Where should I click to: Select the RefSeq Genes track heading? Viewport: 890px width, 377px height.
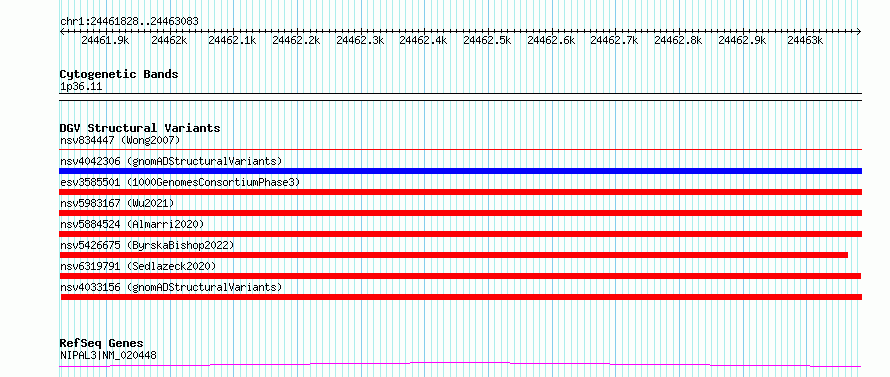tap(102, 343)
